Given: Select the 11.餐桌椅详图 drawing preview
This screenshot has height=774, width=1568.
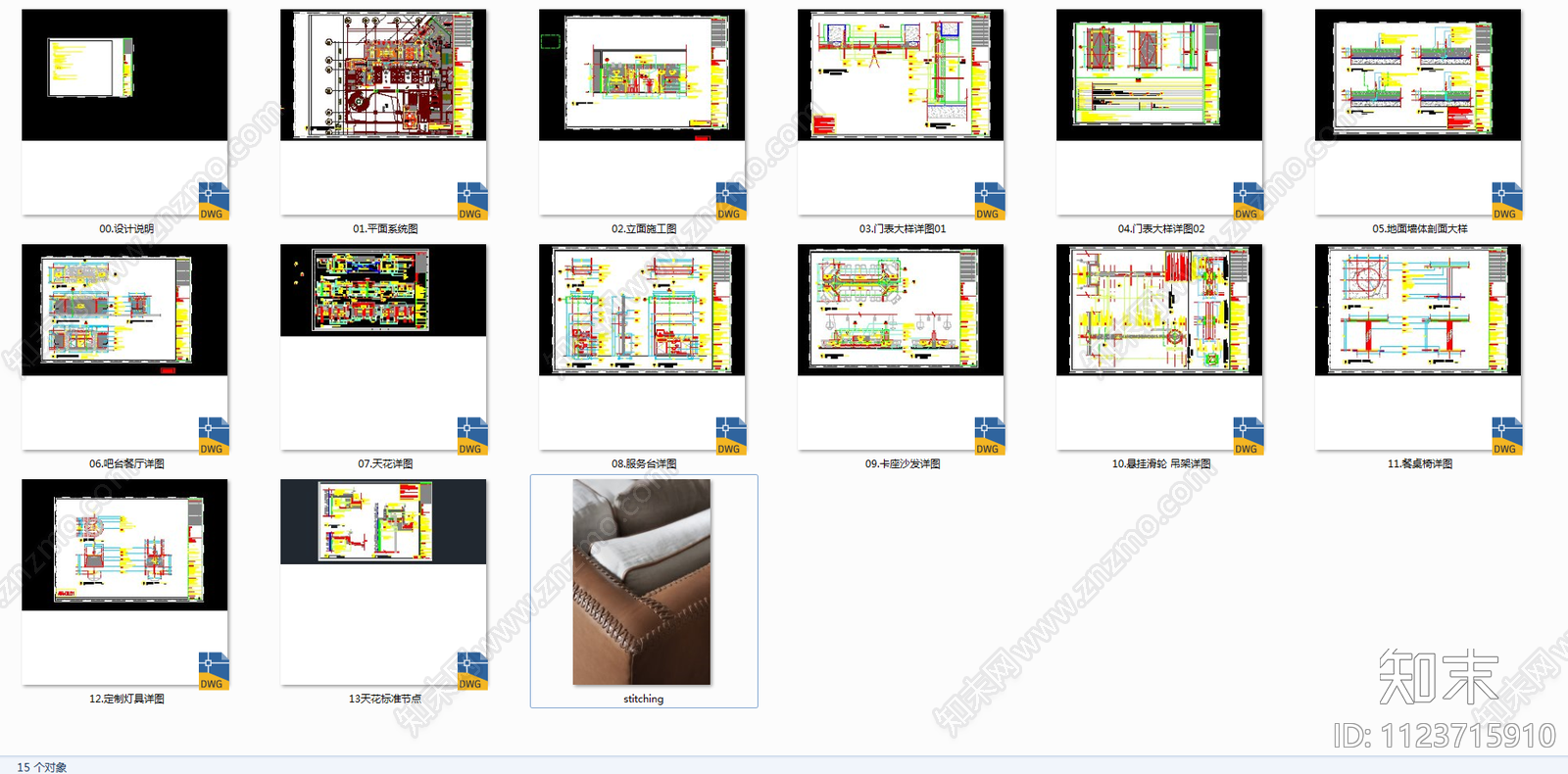Looking at the screenshot, I should (x=1418, y=311).
